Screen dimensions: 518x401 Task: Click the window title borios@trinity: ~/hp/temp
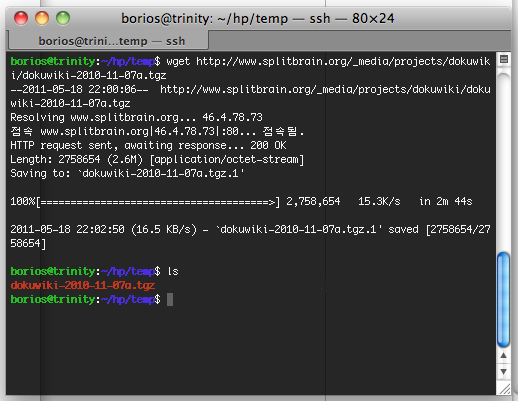tap(204, 19)
